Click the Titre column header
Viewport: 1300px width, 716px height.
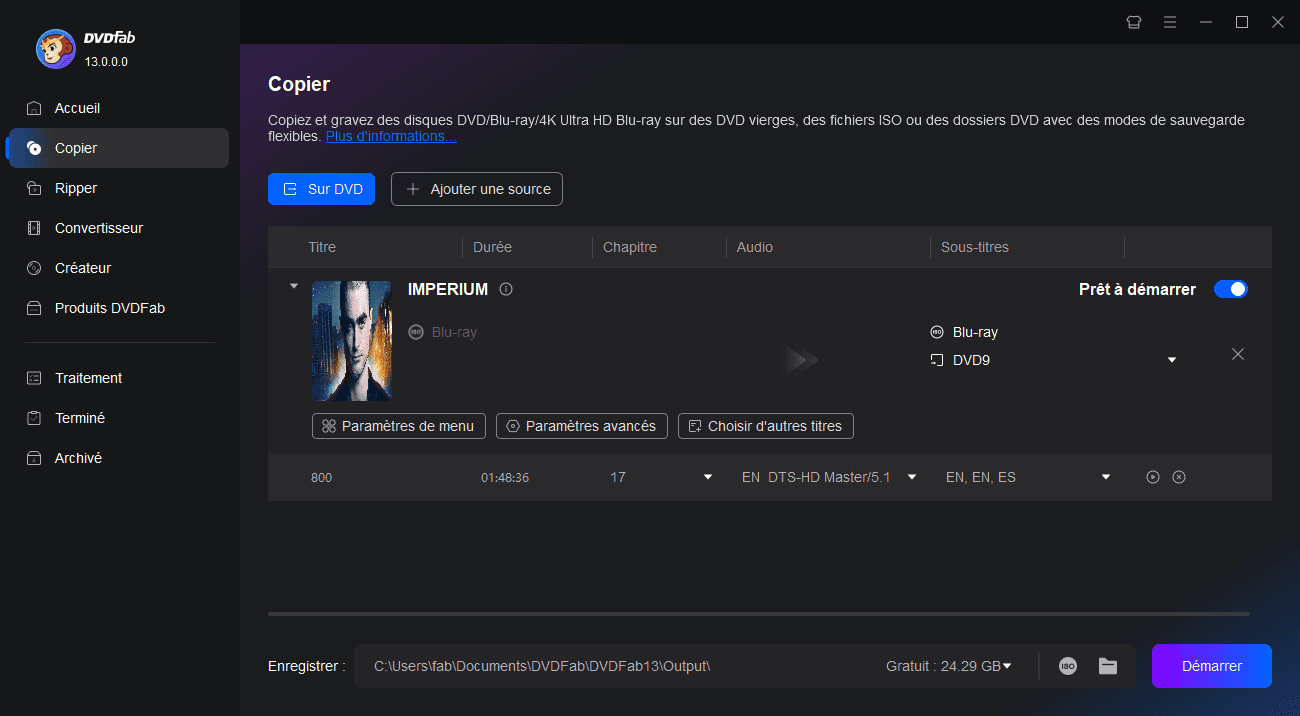(322, 247)
